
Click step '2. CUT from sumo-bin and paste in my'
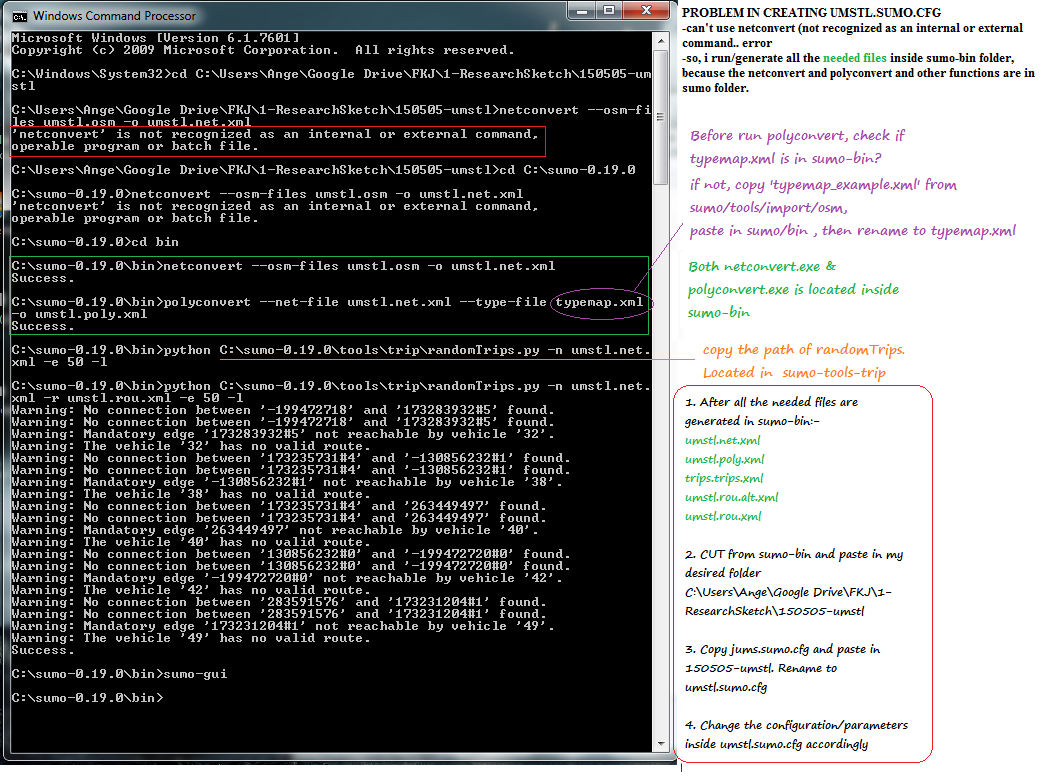(x=794, y=554)
